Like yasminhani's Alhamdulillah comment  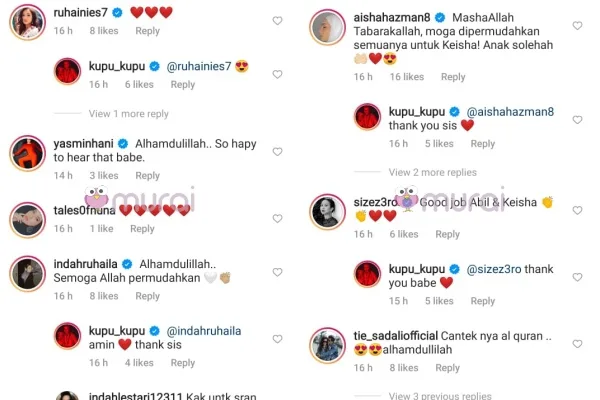(277, 152)
